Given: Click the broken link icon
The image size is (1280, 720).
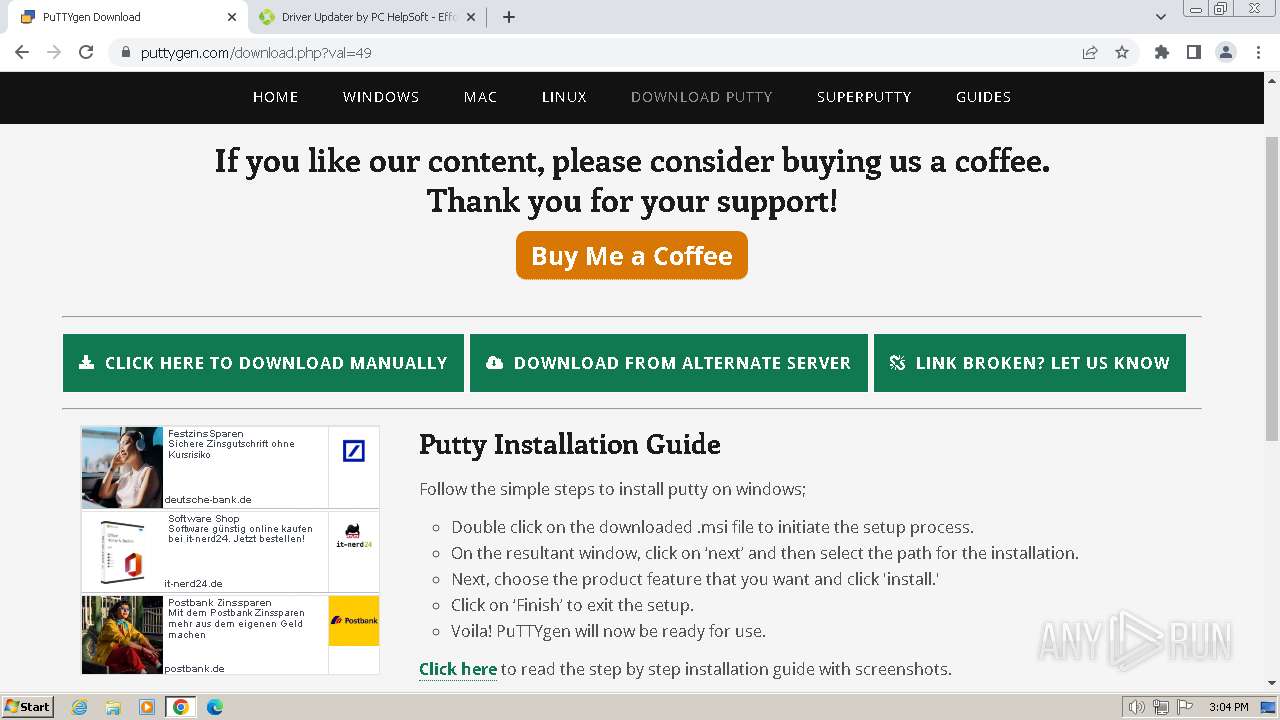Looking at the screenshot, I should [897, 363].
